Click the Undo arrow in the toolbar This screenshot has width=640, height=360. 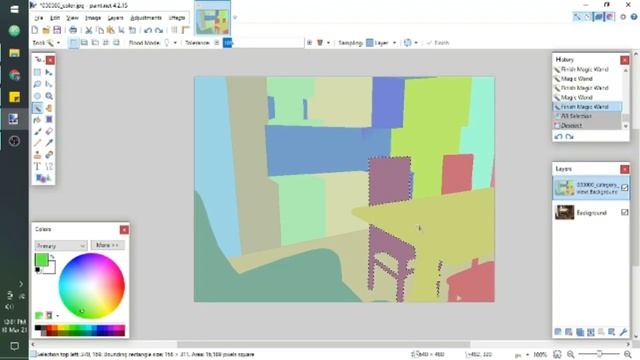[148, 30]
